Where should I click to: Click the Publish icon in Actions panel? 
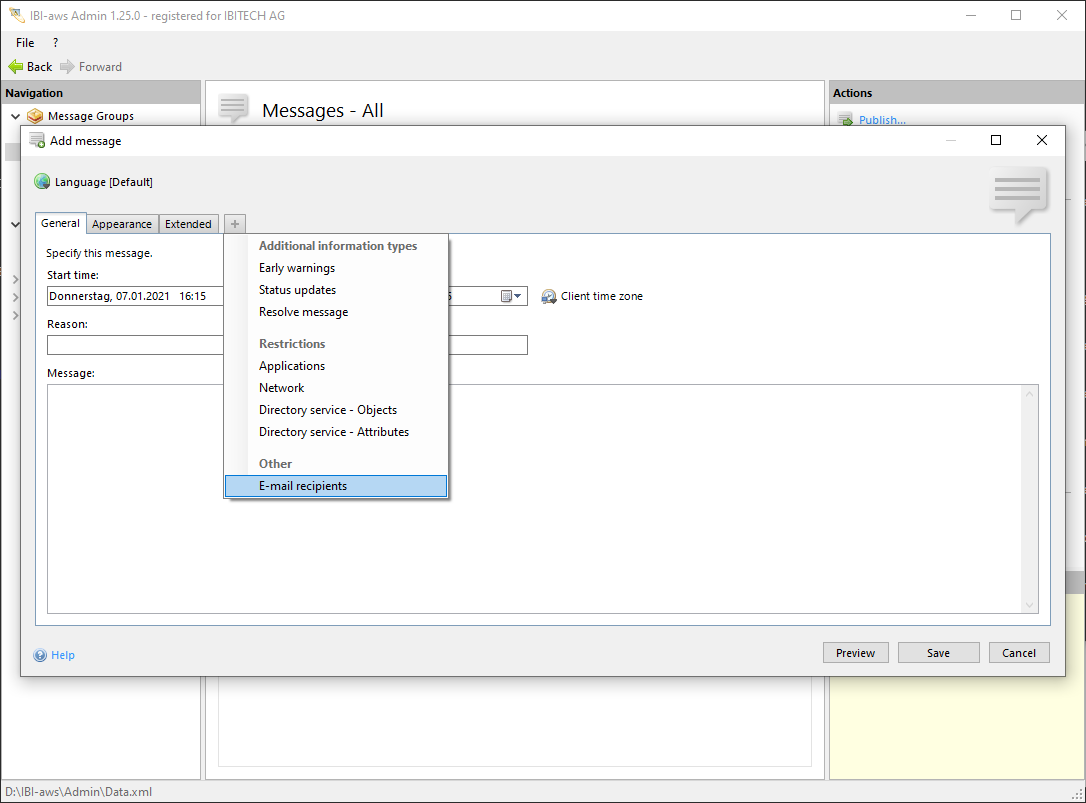coord(845,120)
